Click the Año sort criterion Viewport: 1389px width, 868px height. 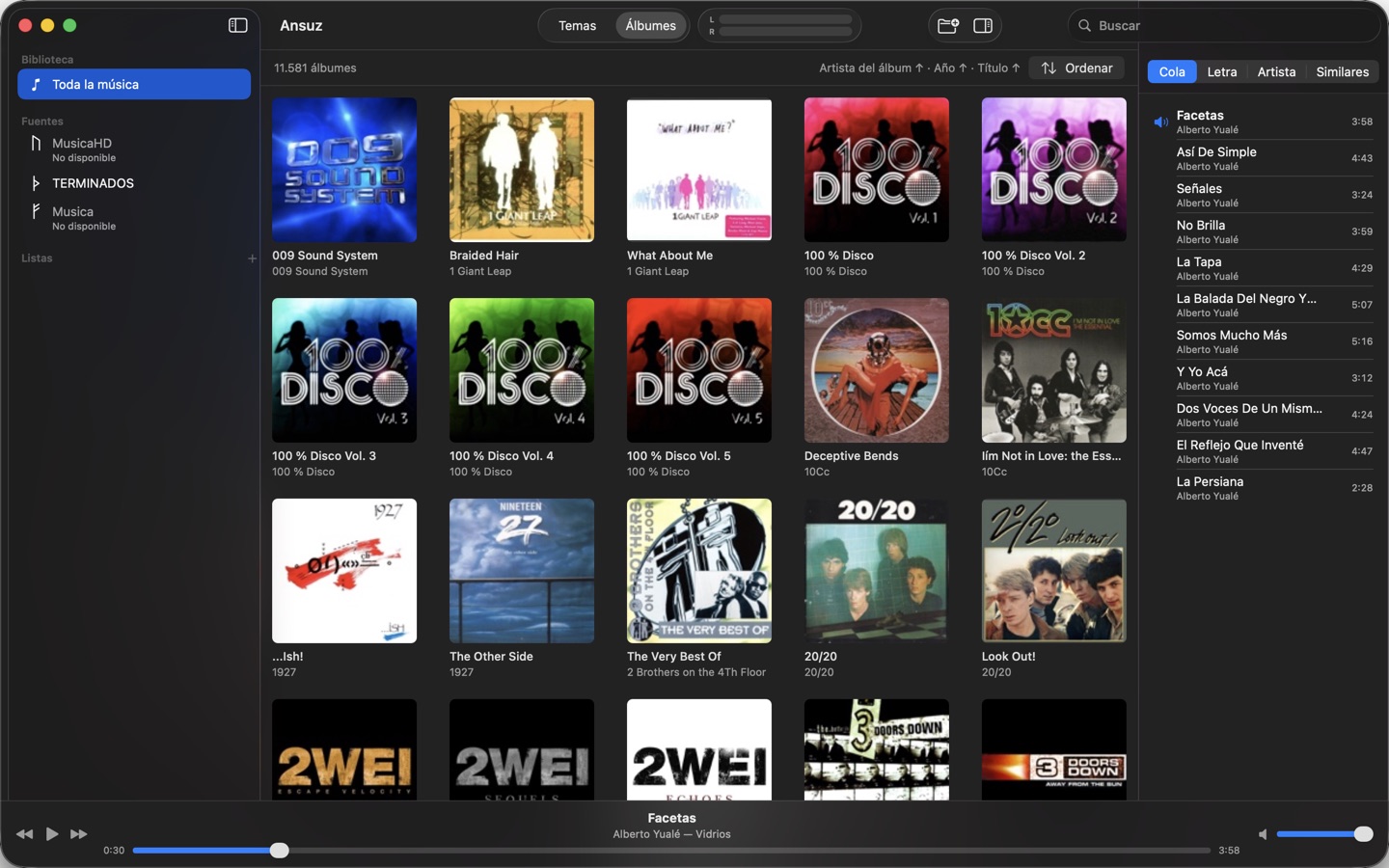tap(950, 68)
